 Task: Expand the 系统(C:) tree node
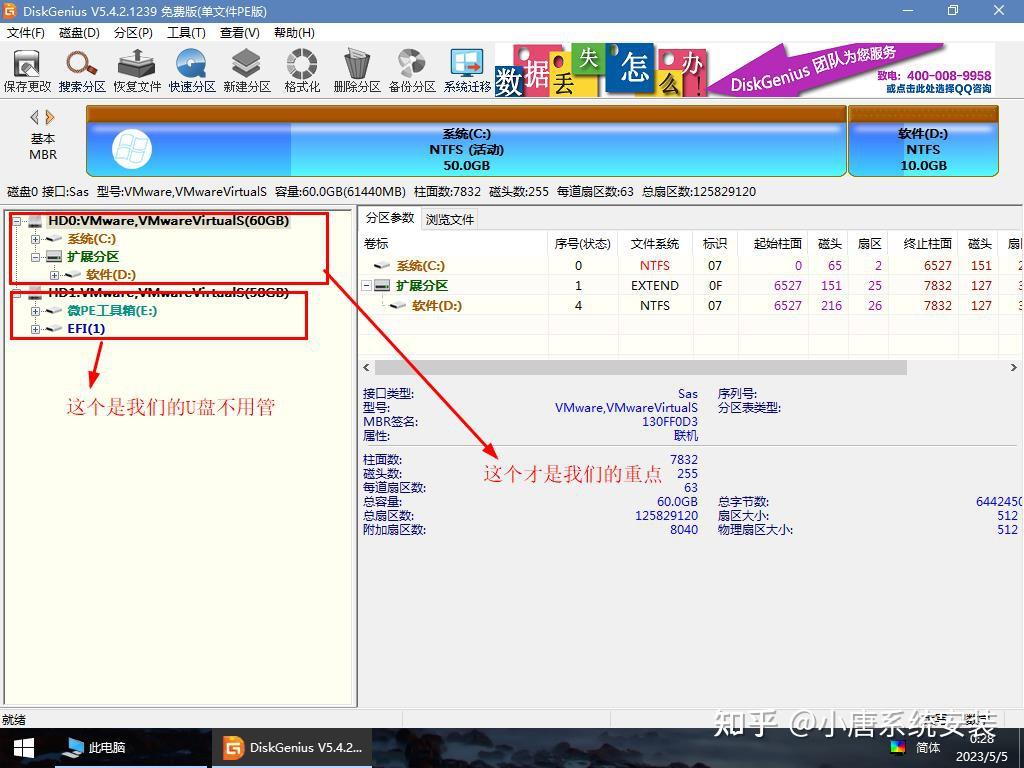tap(36, 239)
